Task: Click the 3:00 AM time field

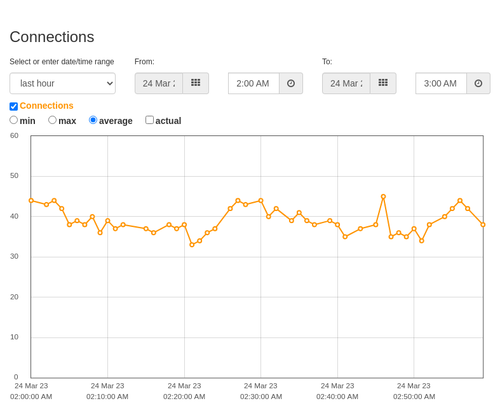Action: click(441, 83)
